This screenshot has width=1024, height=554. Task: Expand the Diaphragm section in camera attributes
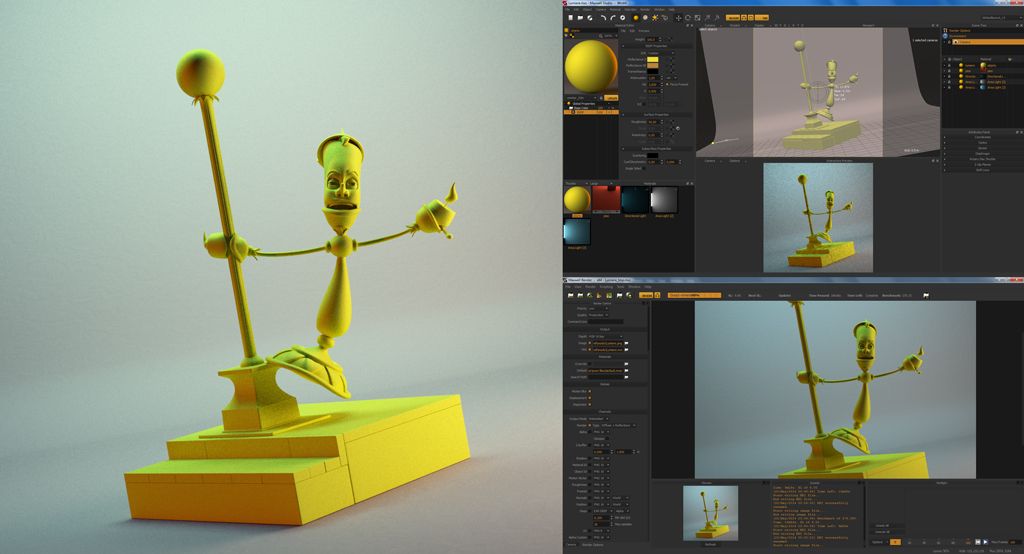983,154
